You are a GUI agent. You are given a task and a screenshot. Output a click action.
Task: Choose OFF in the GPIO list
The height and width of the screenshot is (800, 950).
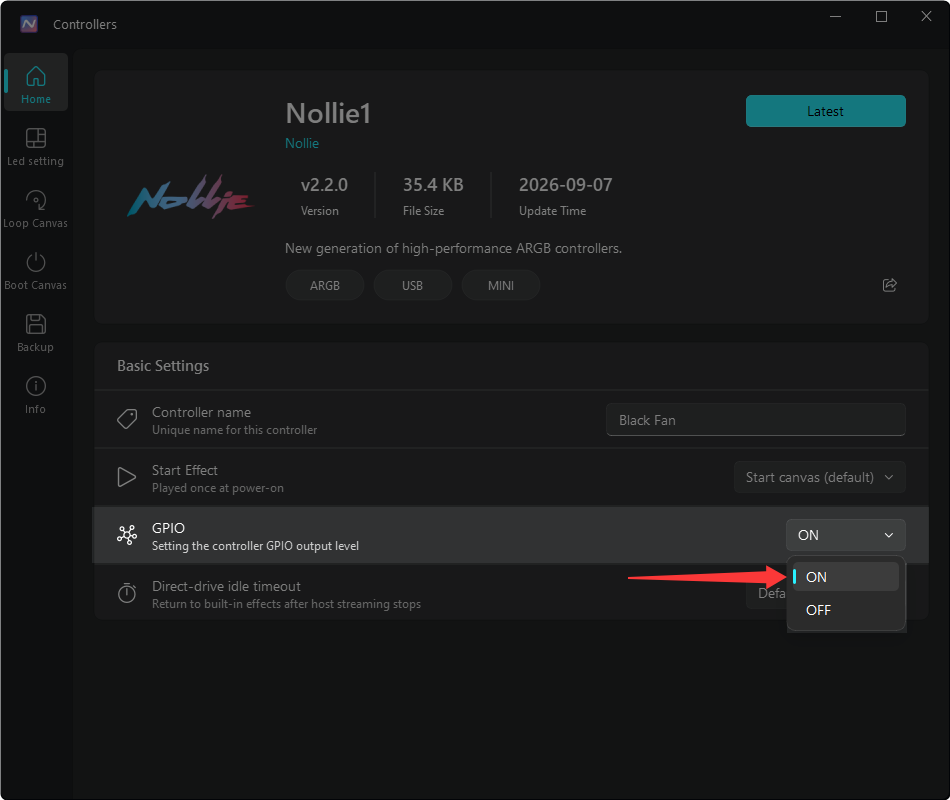coord(846,610)
